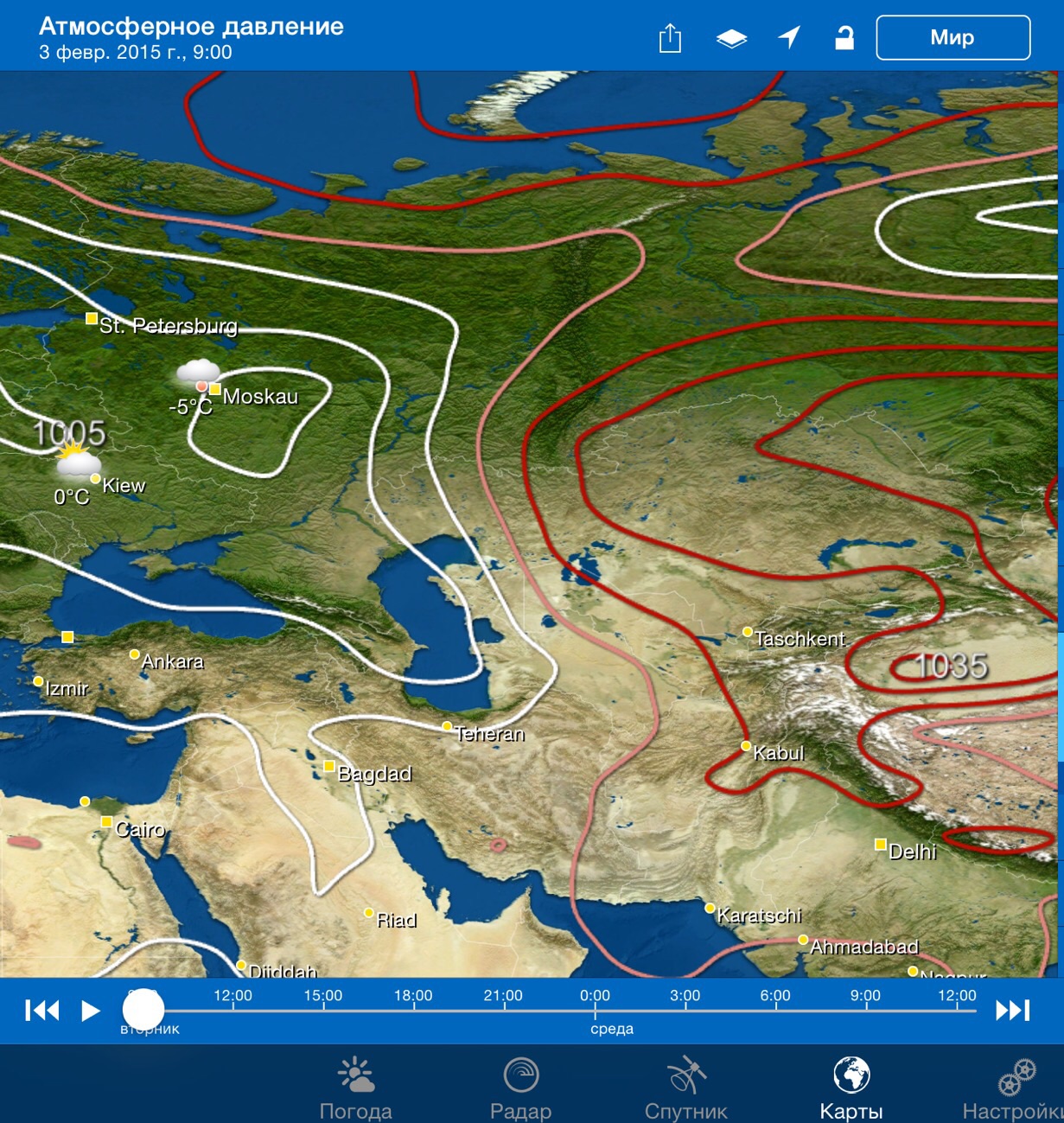This screenshot has width=1064, height=1123.
Task: Skip to start of timeline
Action: point(41,1010)
